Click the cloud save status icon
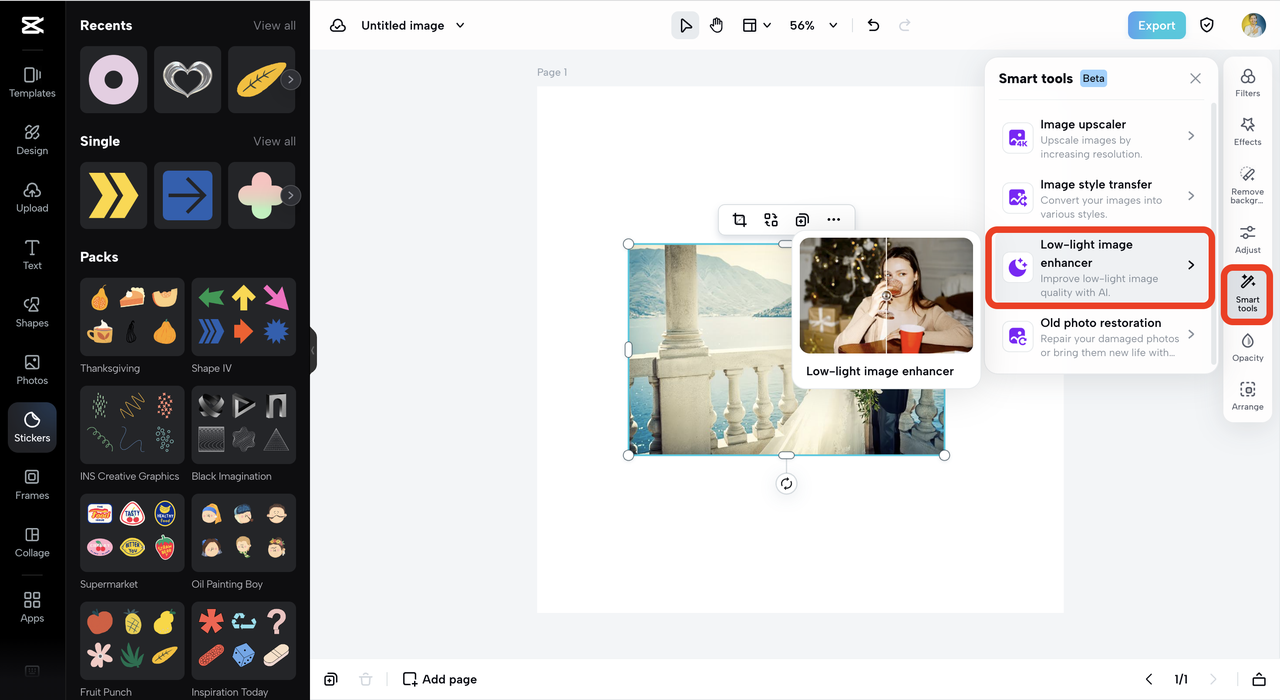 (x=338, y=25)
